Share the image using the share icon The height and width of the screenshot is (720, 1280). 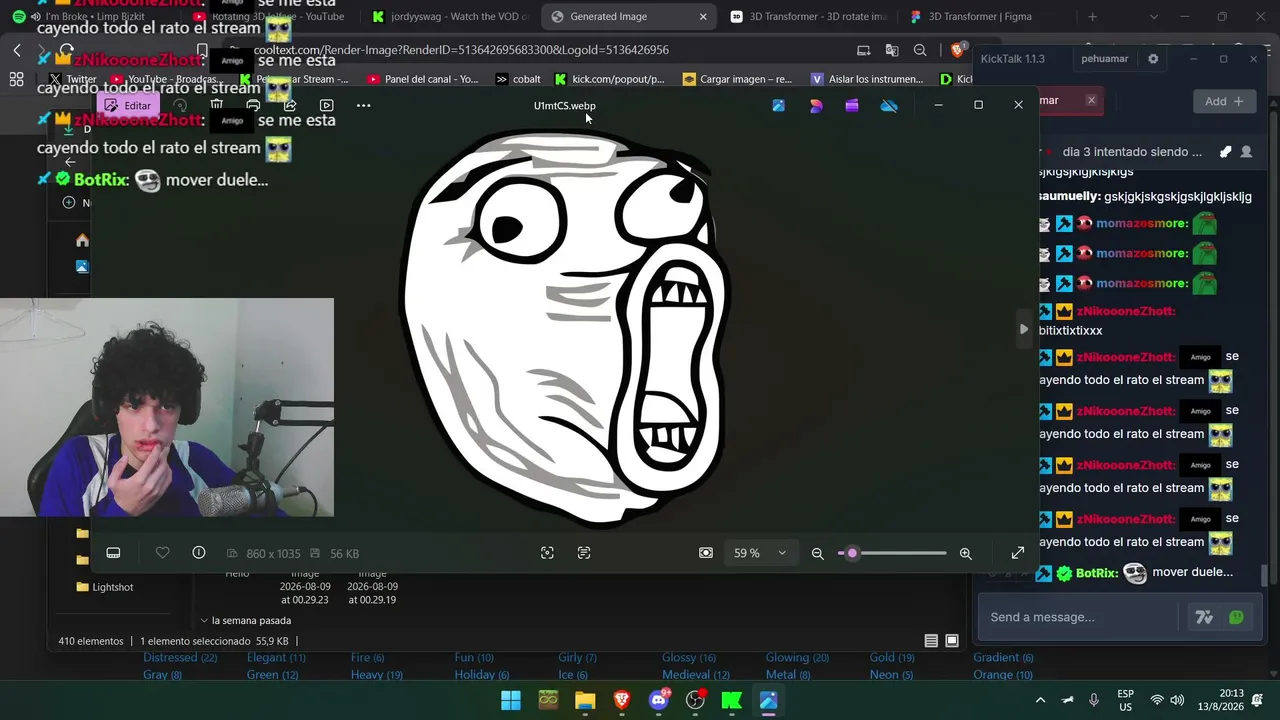pyautogui.click(x=290, y=105)
